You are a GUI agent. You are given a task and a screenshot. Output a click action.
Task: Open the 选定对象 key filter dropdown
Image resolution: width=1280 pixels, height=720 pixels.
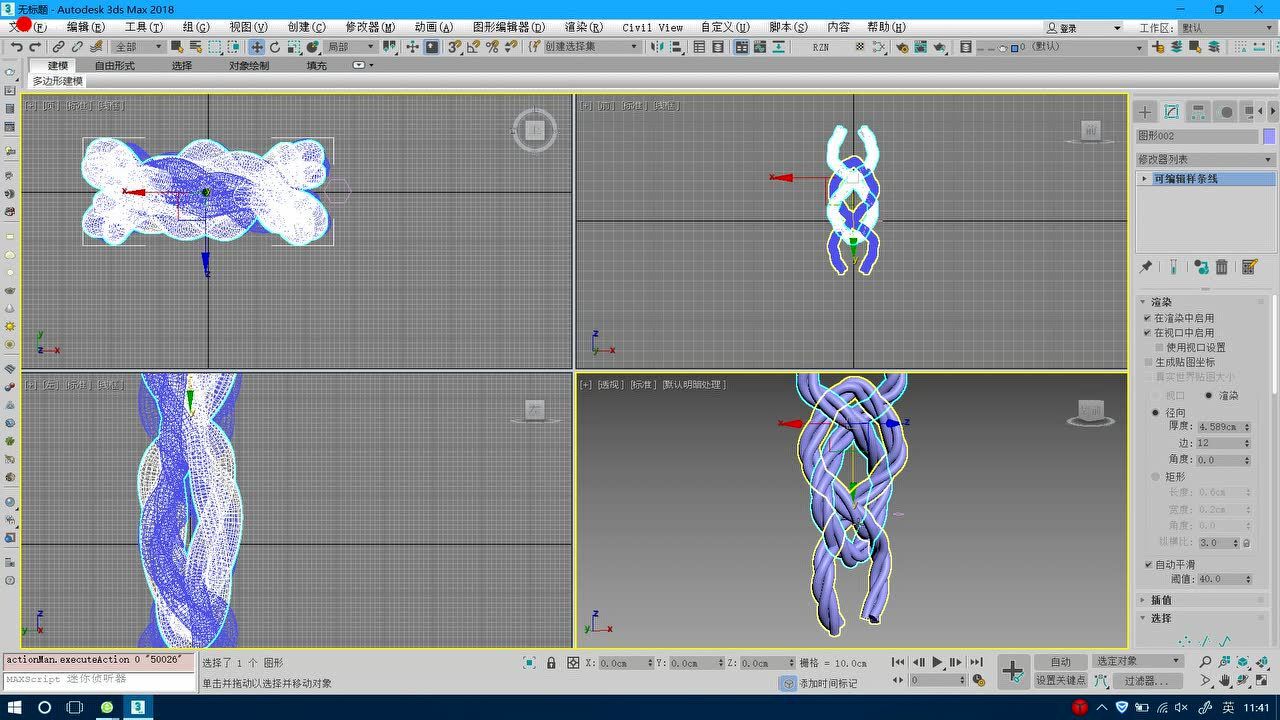click(x=1138, y=661)
